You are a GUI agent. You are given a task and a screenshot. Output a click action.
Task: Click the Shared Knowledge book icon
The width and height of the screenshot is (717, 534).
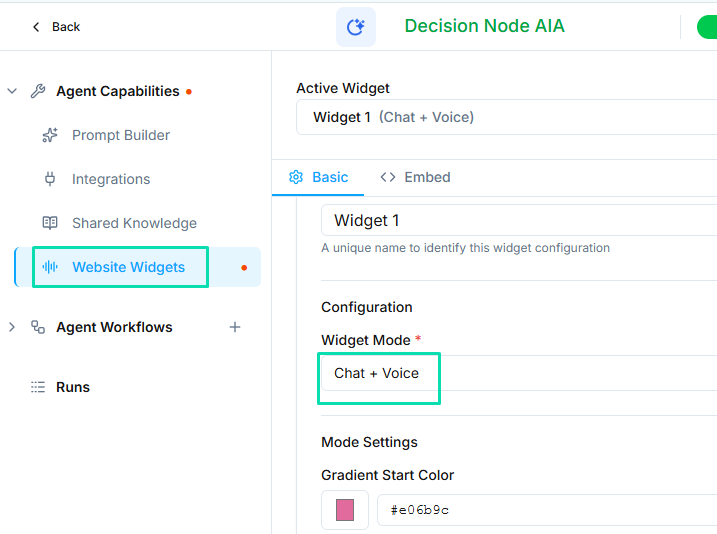point(50,223)
